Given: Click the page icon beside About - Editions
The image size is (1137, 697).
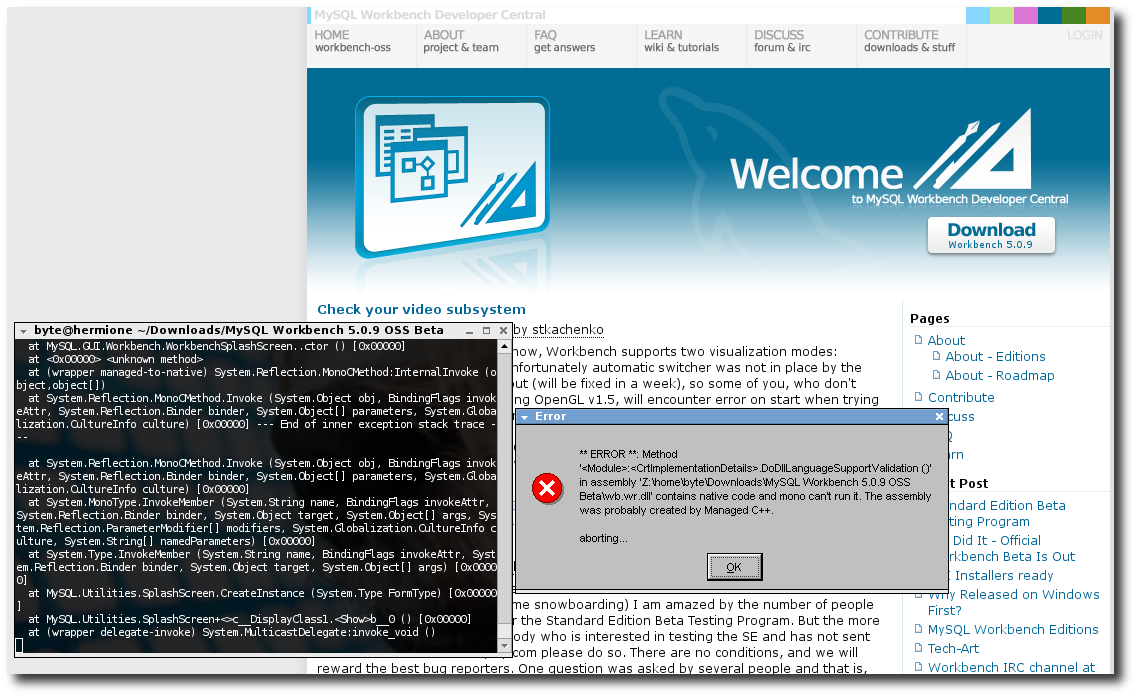Looking at the screenshot, I should [x=936, y=356].
